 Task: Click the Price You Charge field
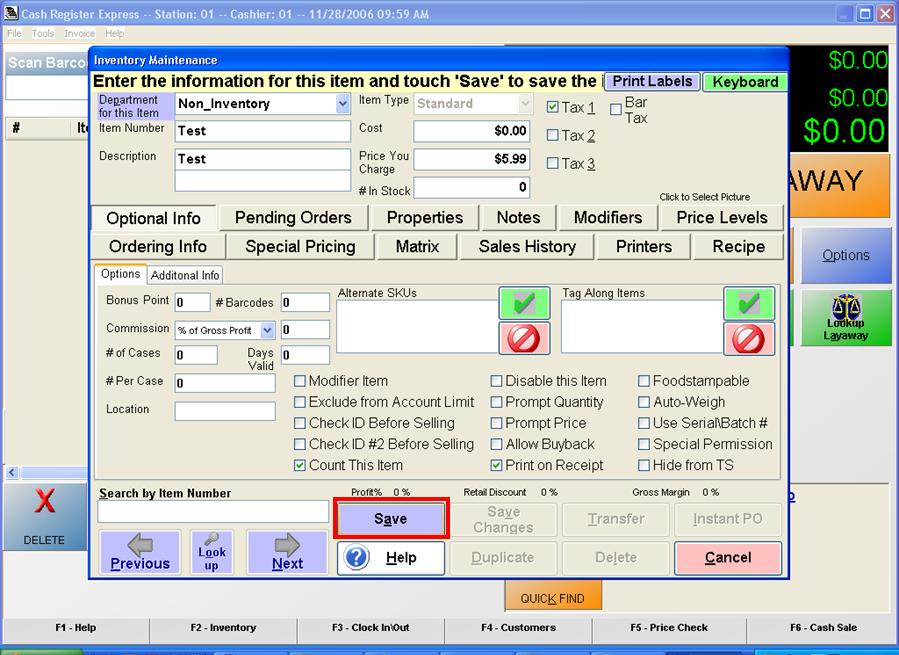472,159
